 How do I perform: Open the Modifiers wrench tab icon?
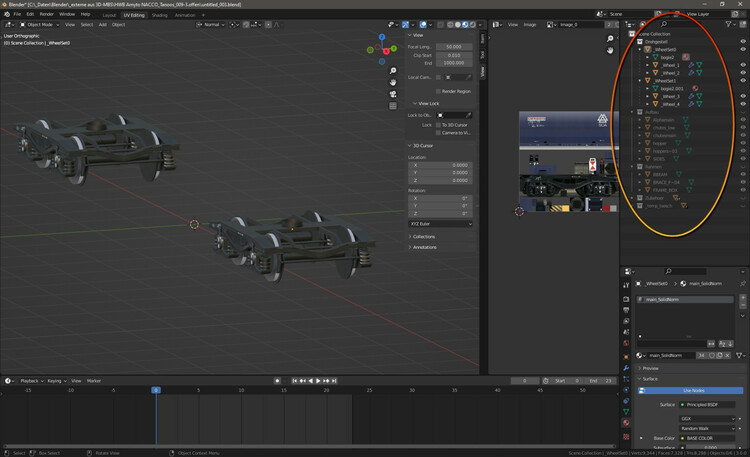(626, 368)
